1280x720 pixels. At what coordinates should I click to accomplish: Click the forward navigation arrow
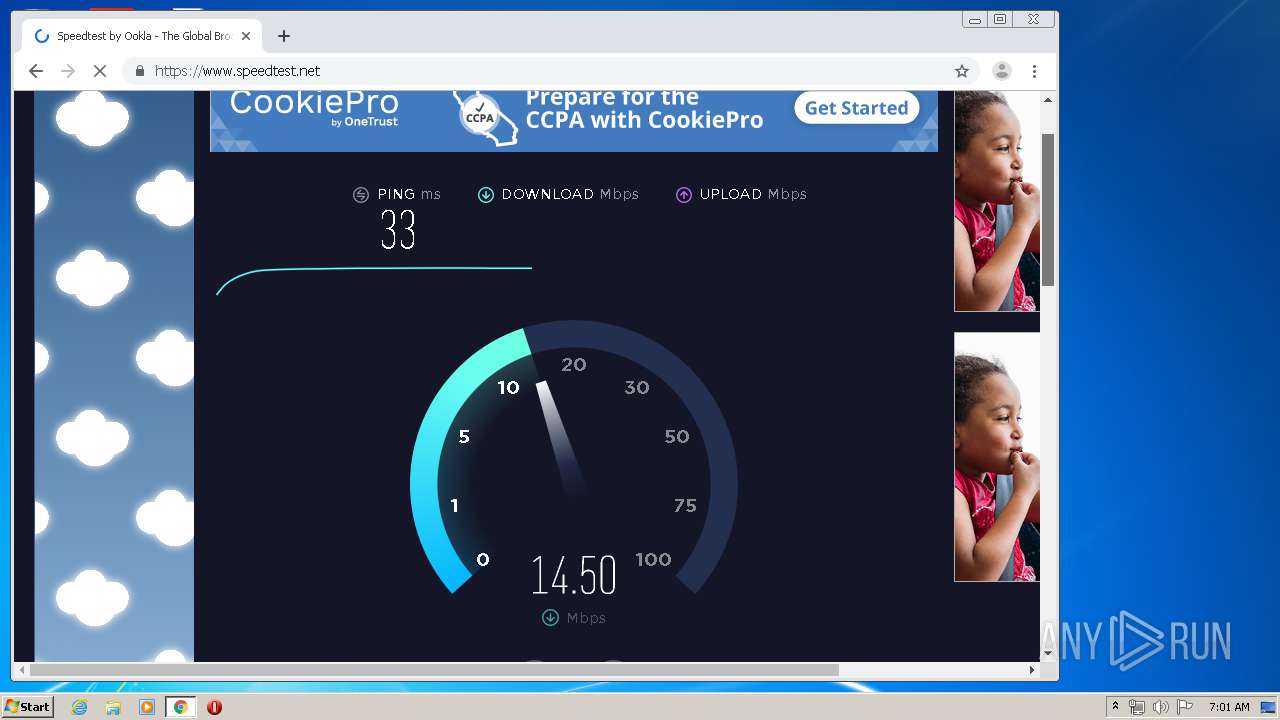(68, 71)
